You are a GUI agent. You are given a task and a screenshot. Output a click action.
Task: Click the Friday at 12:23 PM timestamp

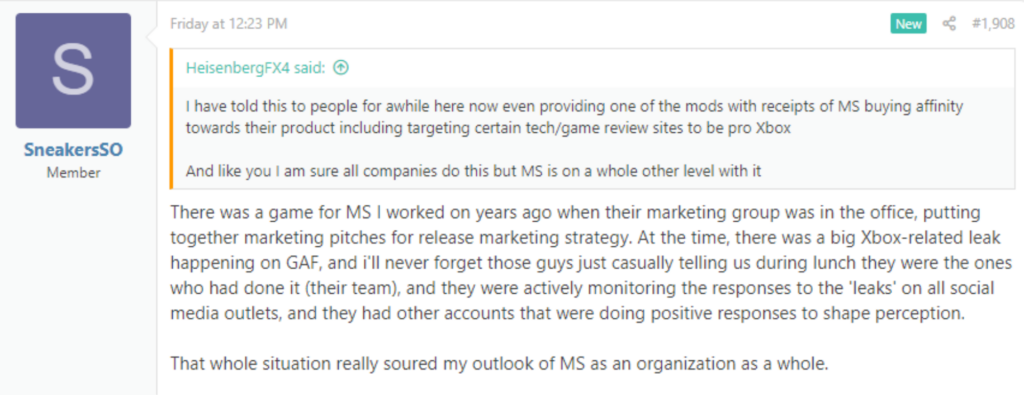point(229,24)
